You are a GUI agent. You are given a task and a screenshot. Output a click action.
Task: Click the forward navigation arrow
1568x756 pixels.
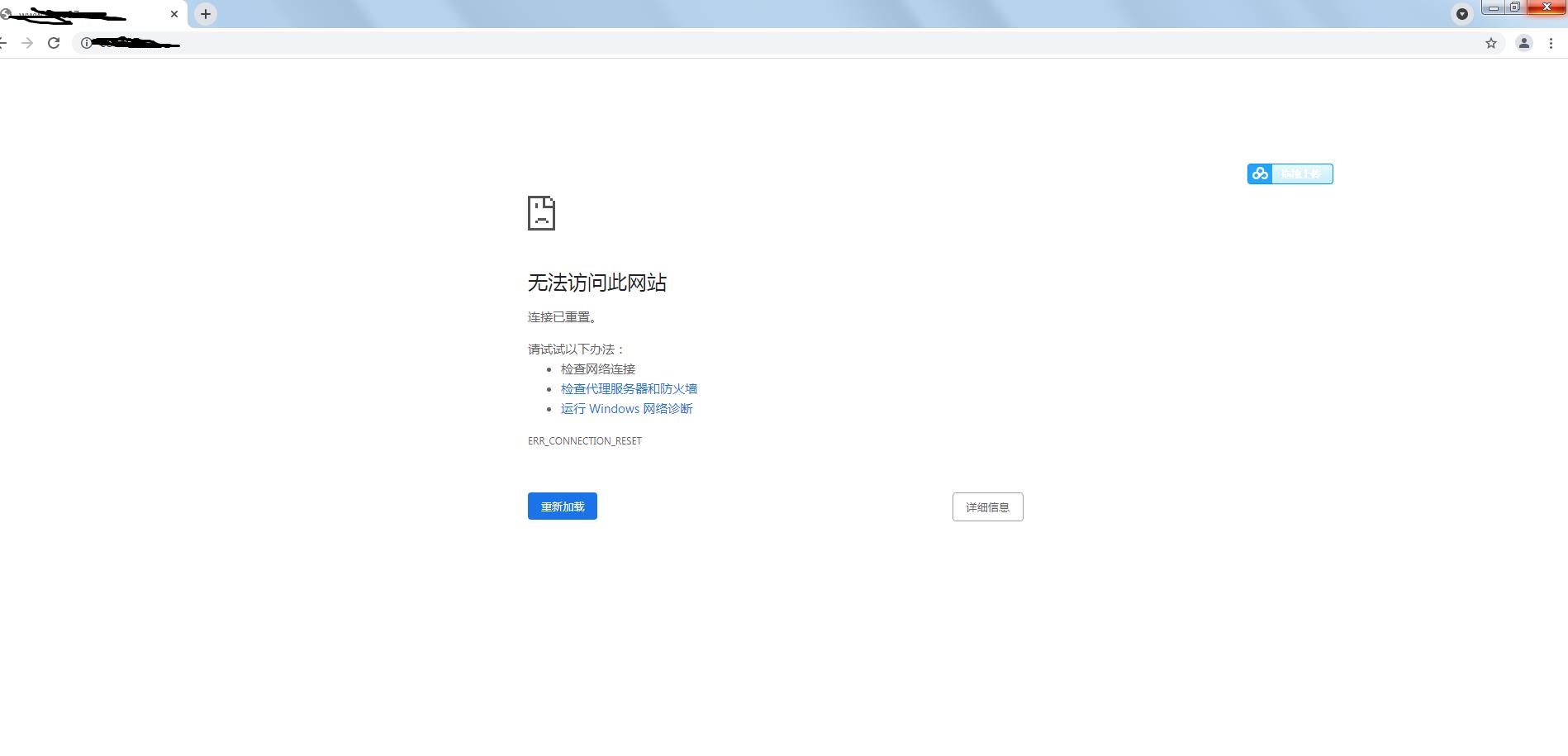pyautogui.click(x=27, y=43)
